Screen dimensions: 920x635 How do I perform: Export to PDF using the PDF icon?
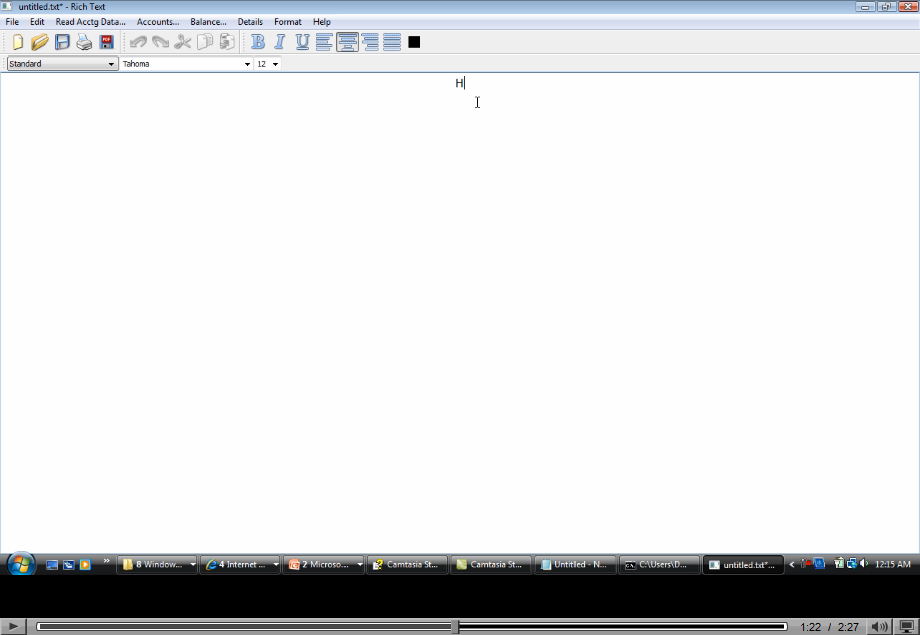click(x=106, y=42)
